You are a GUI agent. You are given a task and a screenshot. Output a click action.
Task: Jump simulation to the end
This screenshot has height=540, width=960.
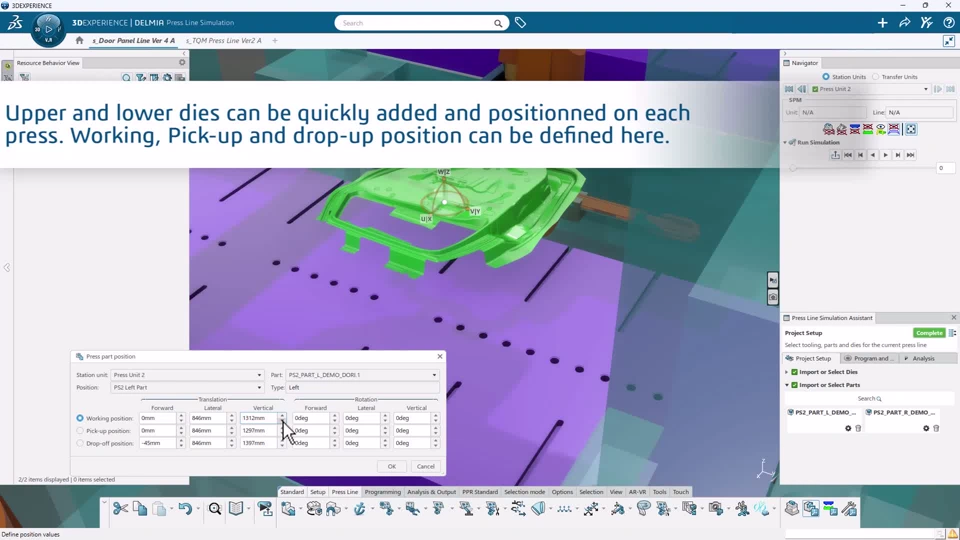click(x=910, y=155)
